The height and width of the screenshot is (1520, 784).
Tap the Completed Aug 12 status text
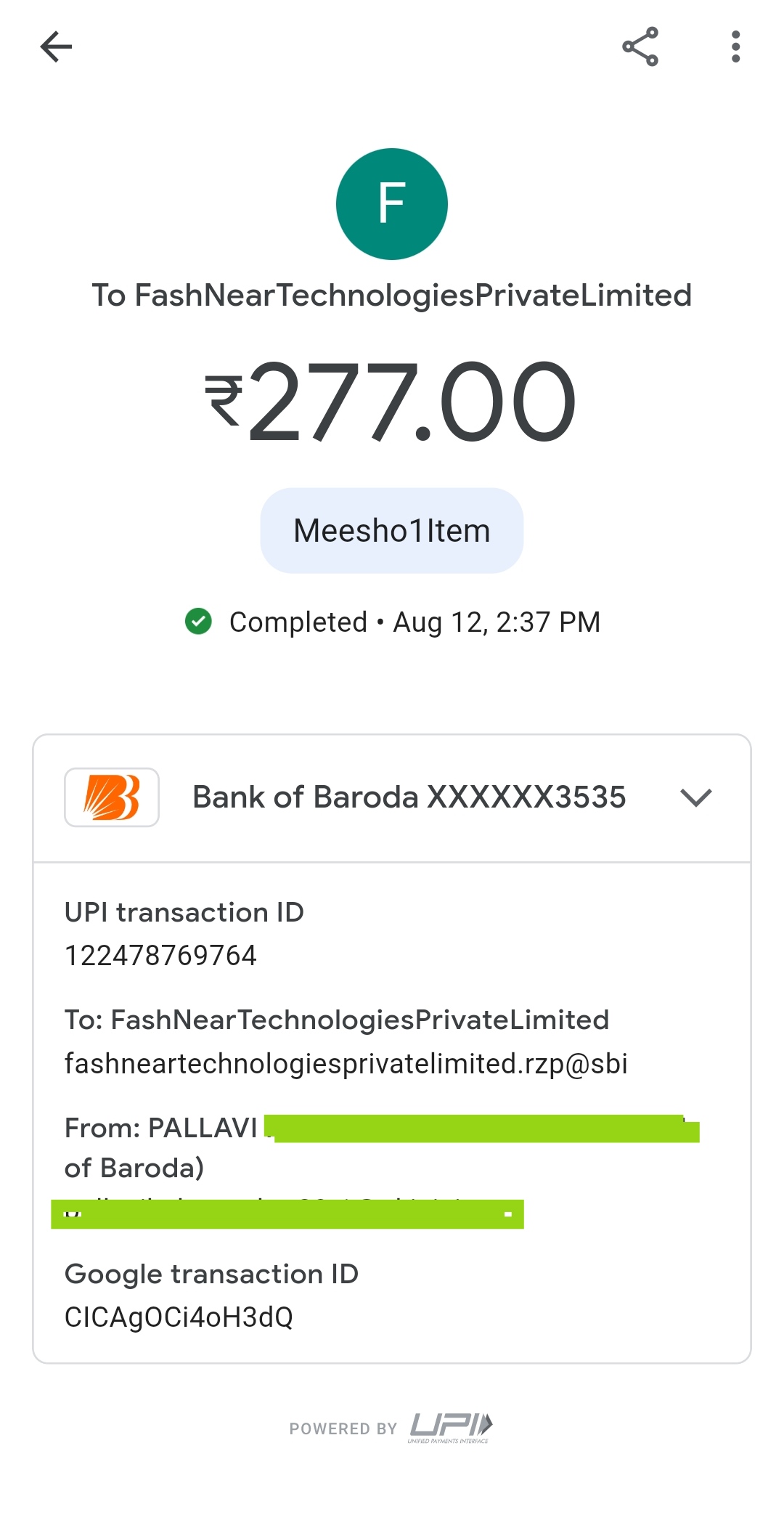coord(415,622)
